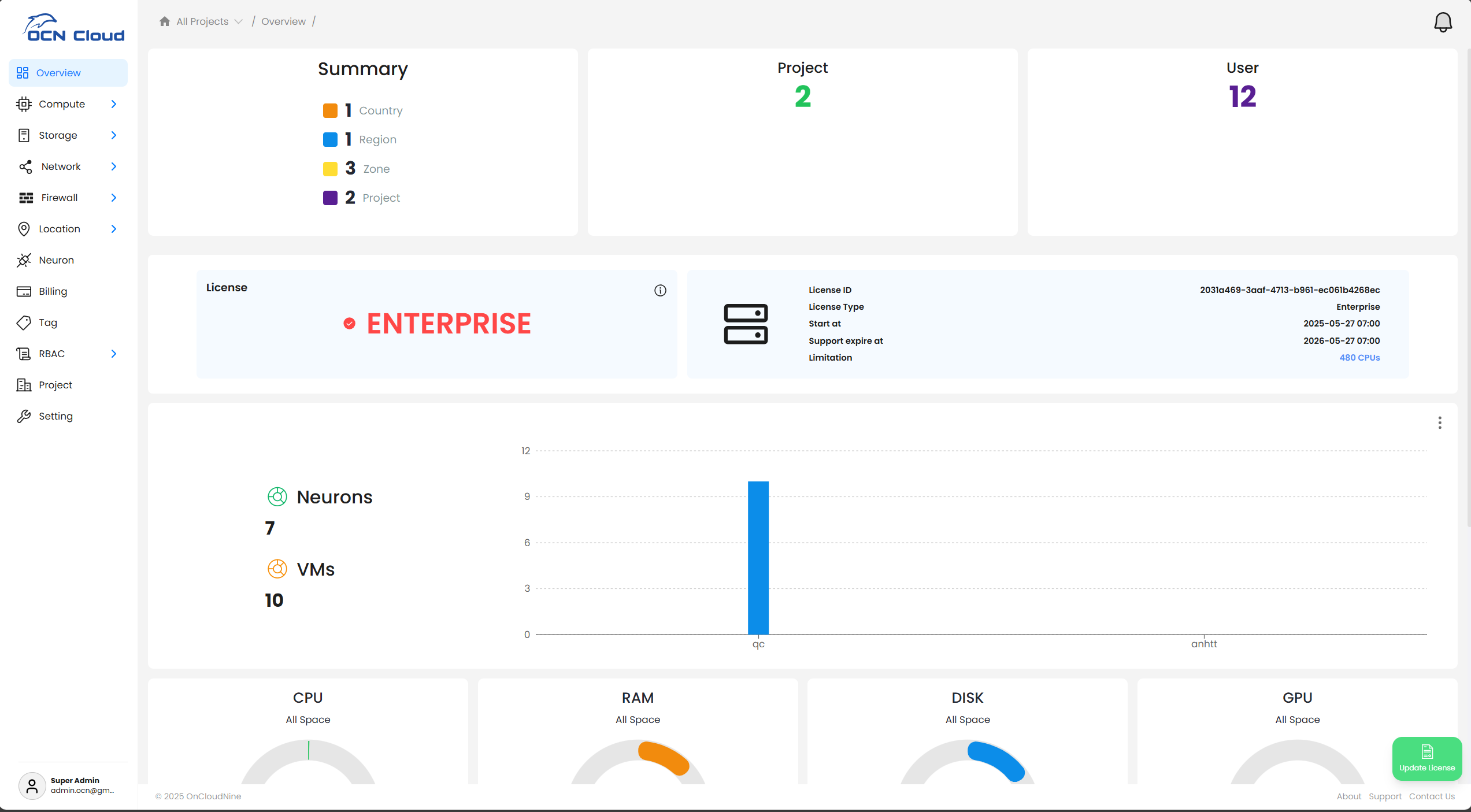Open the chart's three-dot options menu

(x=1440, y=422)
